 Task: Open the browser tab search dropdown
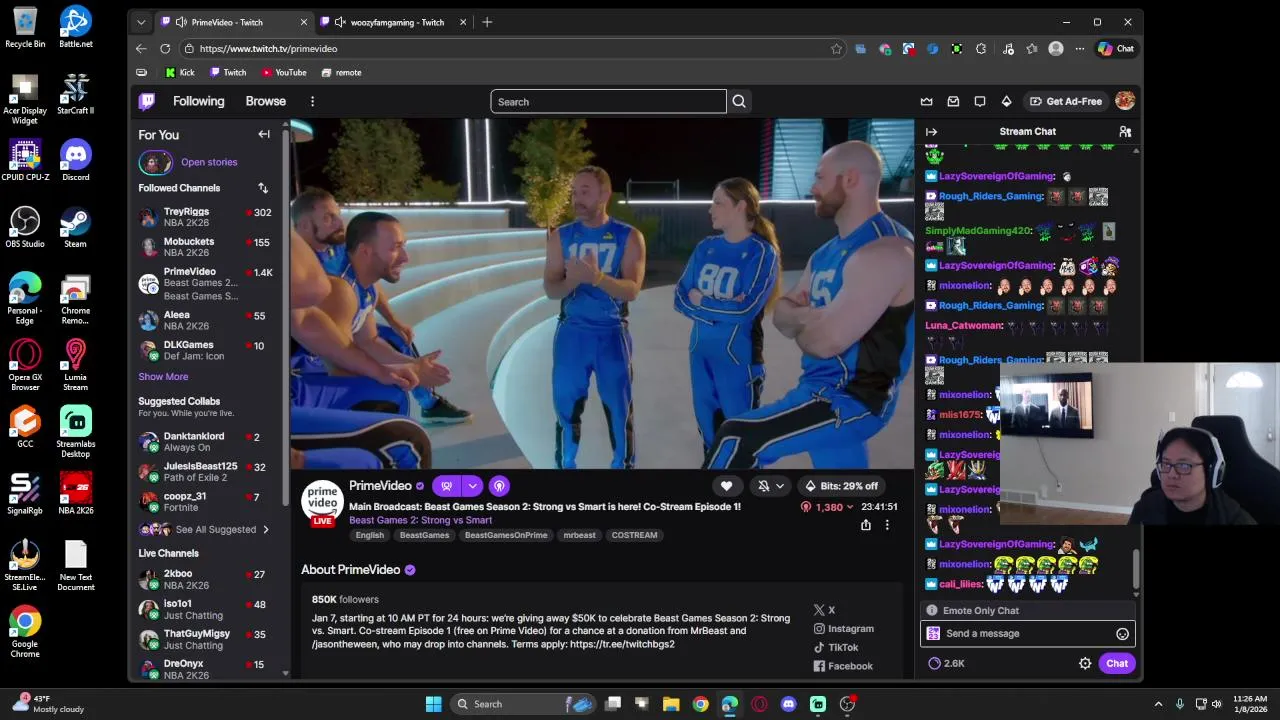point(141,22)
